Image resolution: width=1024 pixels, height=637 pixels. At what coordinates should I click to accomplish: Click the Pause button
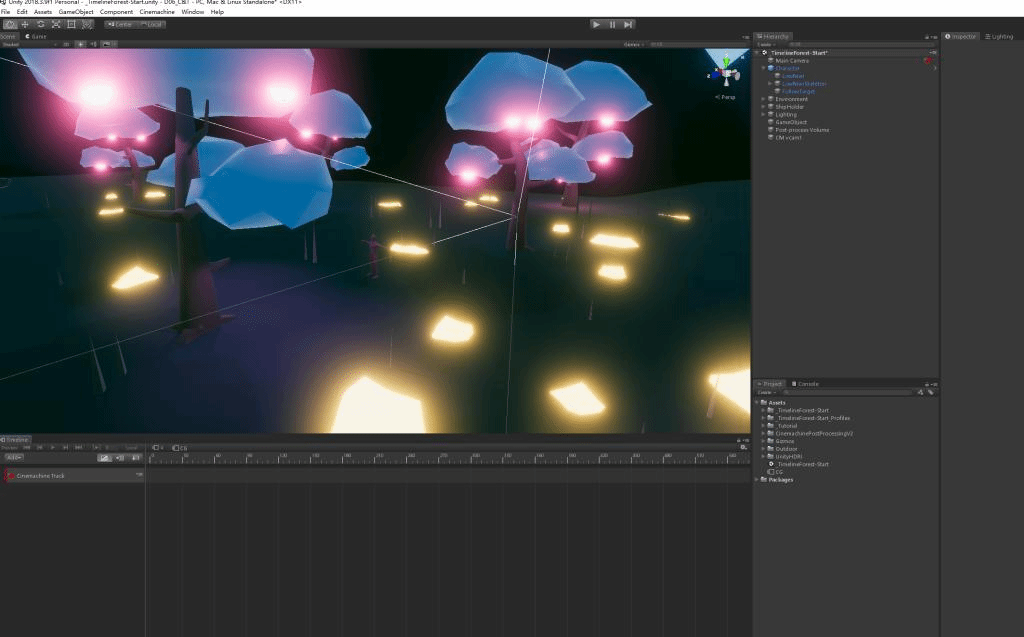click(612, 23)
